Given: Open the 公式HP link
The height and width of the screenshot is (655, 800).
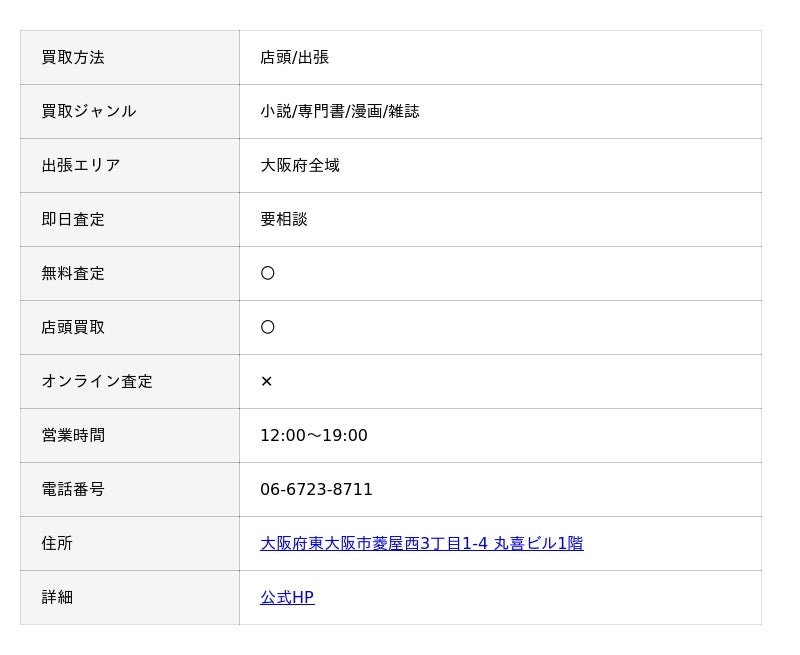Looking at the screenshot, I should [287, 597].
